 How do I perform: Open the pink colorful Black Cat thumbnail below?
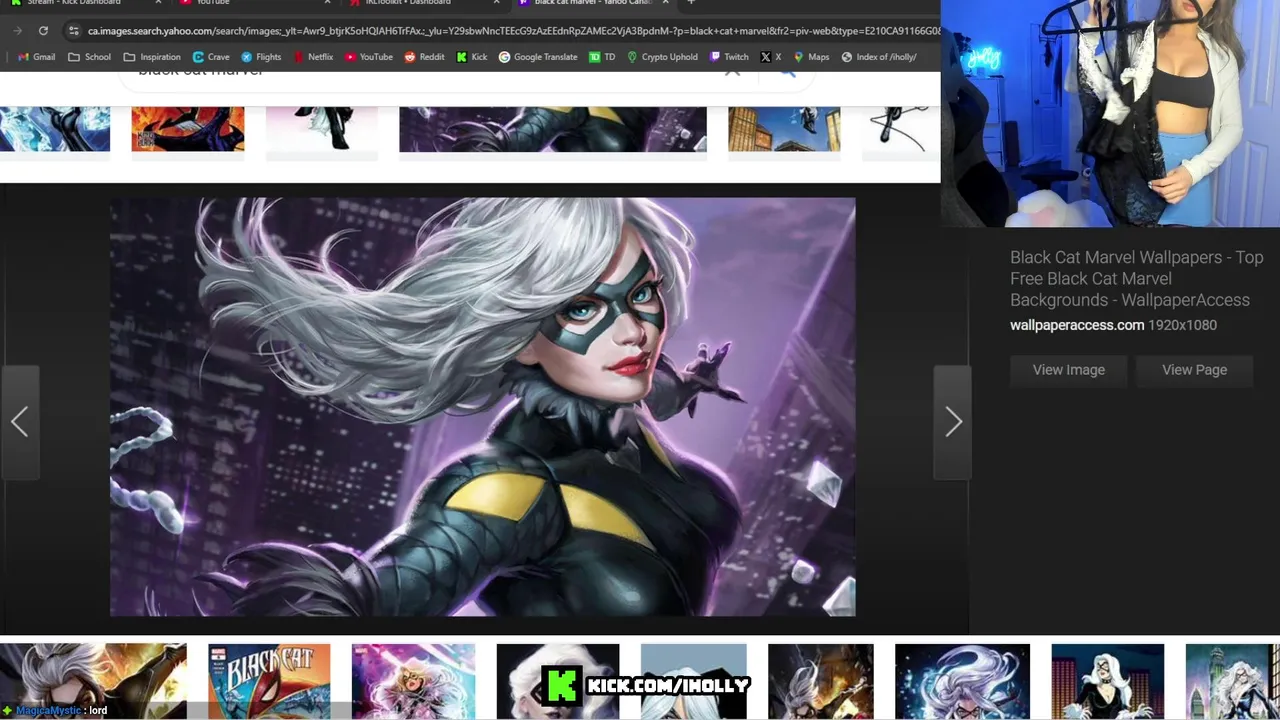click(413, 681)
